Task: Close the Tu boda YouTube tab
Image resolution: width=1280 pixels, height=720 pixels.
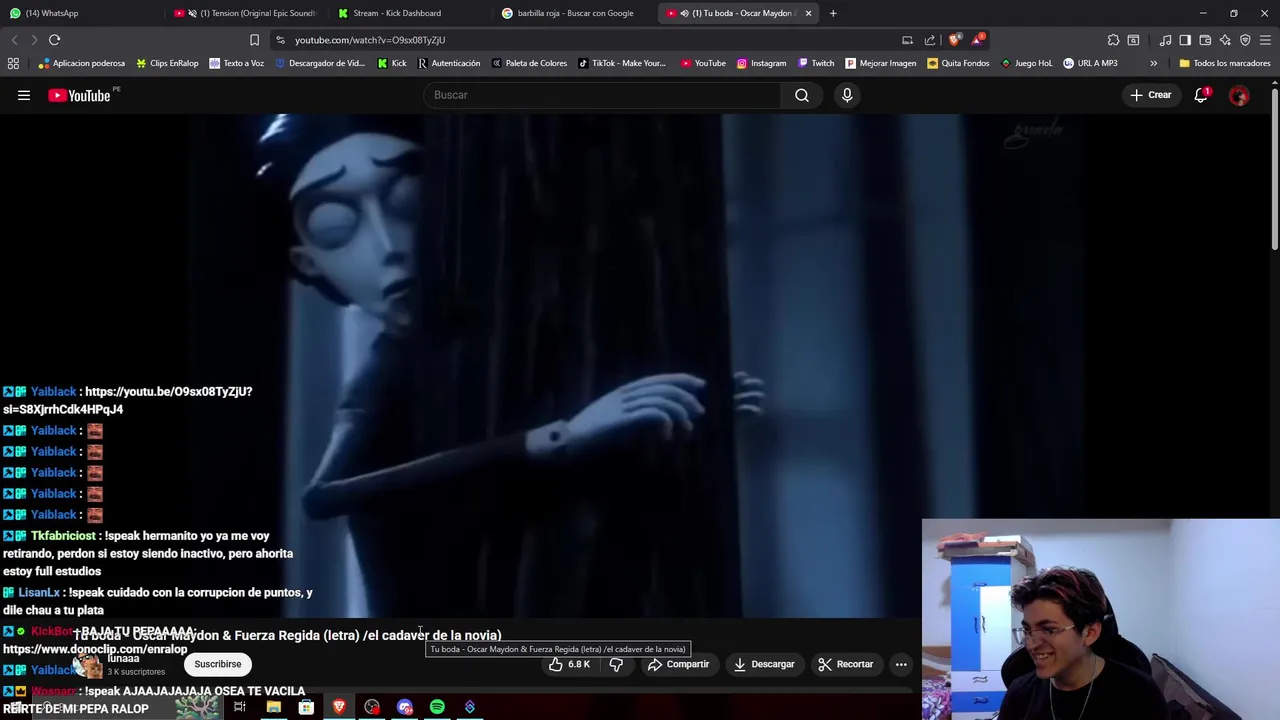Action: tap(808, 13)
